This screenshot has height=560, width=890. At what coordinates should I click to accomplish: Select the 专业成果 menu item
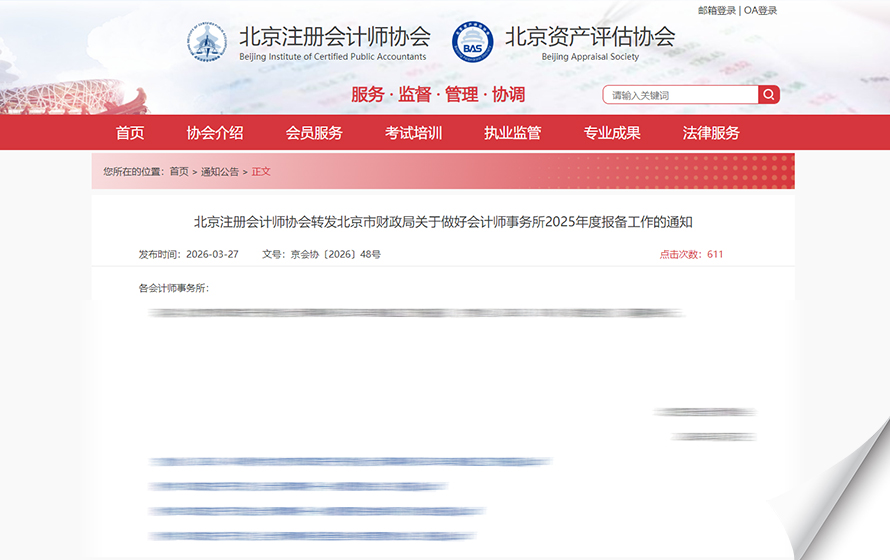pos(612,133)
